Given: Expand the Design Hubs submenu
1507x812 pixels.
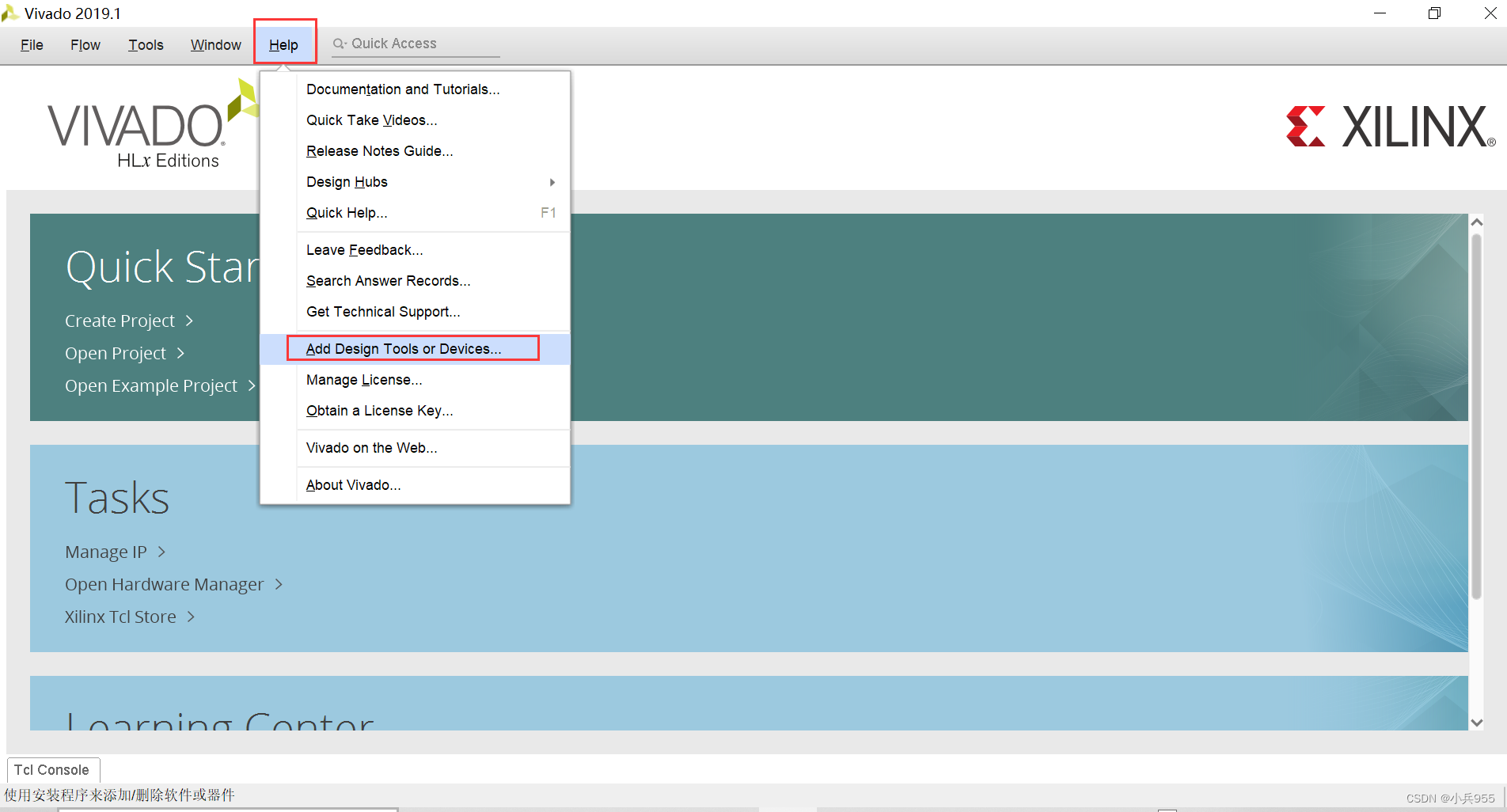Looking at the screenshot, I should click(x=415, y=182).
